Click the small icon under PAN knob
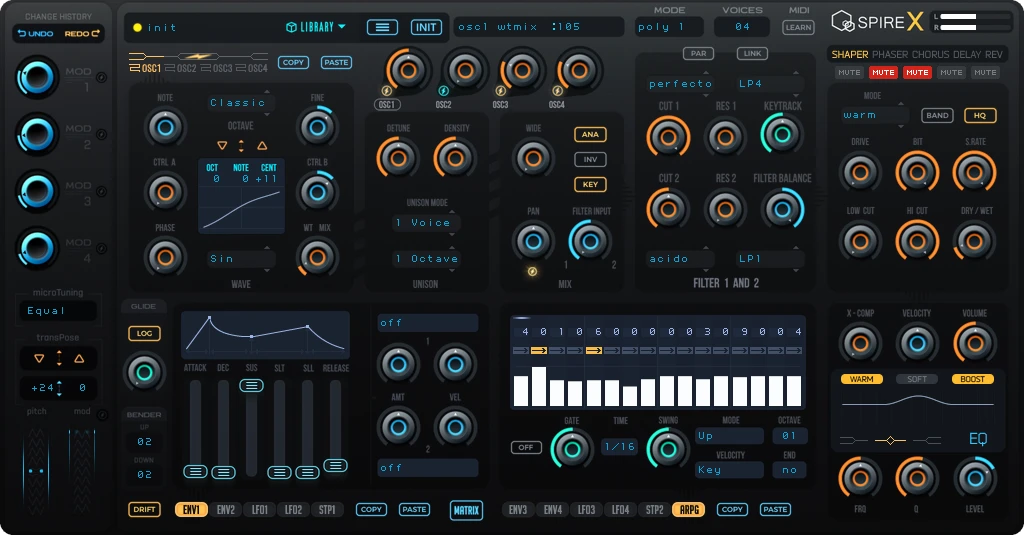This screenshot has width=1024, height=535. tap(532, 271)
